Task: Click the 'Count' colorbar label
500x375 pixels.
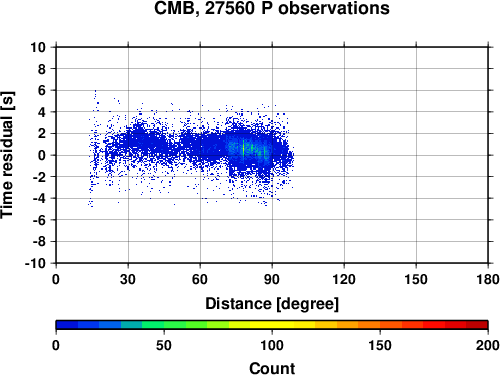Action: (272, 368)
